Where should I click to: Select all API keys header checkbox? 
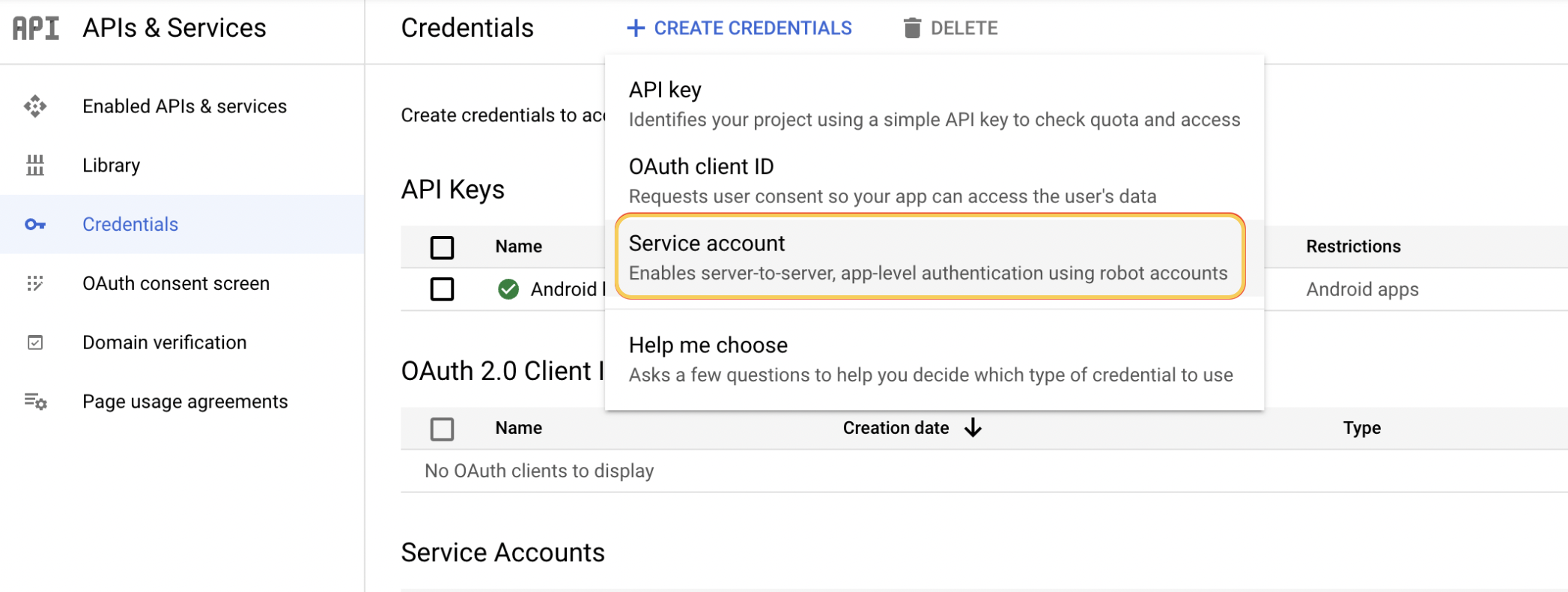click(x=442, y=247)
